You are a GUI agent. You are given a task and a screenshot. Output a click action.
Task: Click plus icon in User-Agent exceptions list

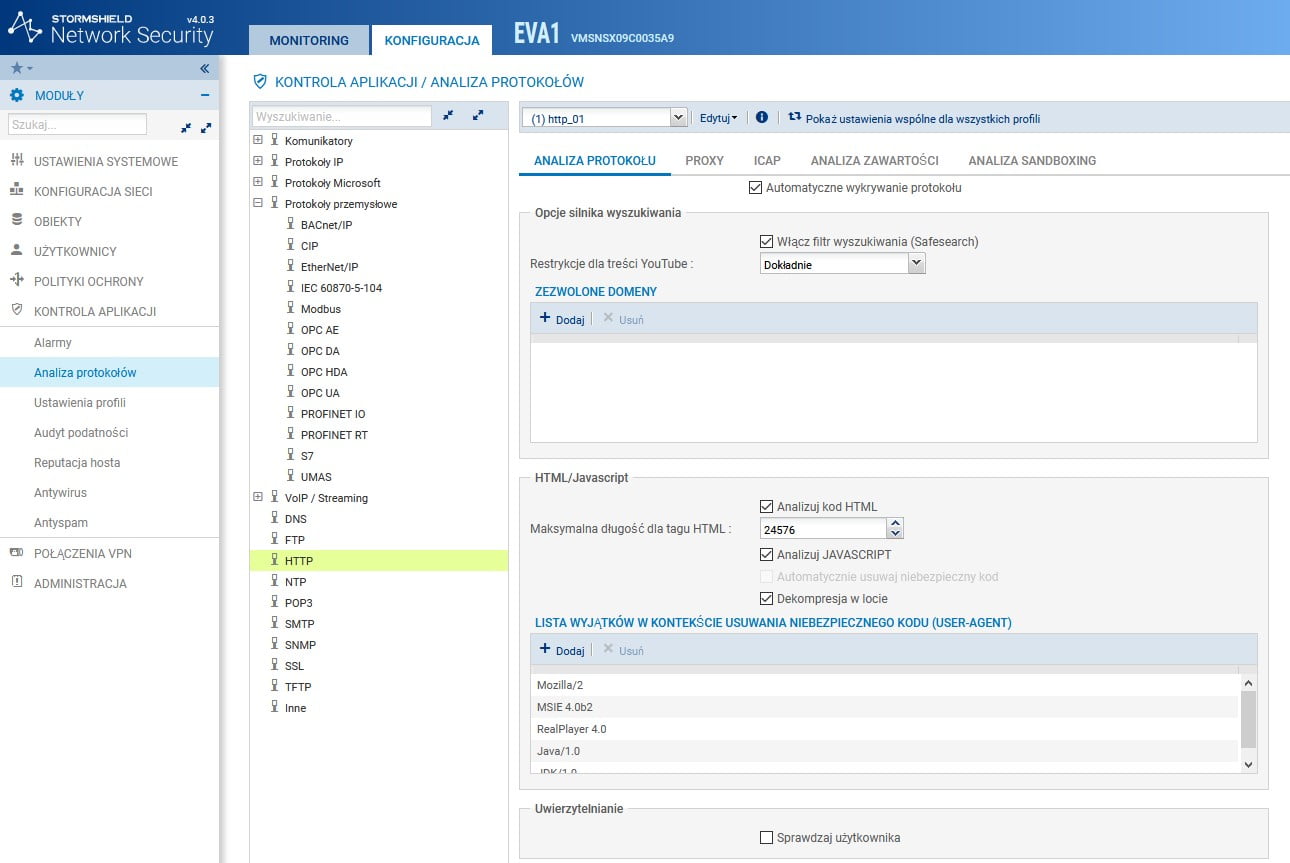click(545, 649)
